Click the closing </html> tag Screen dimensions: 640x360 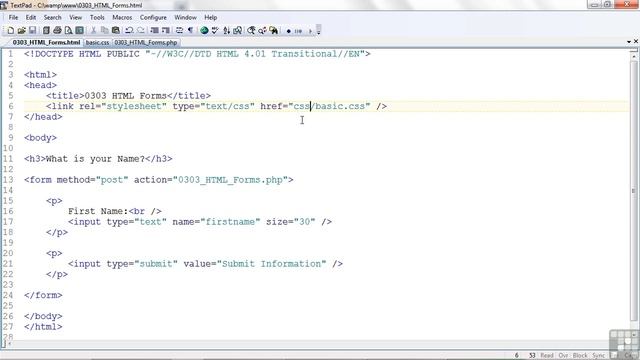[x=43, y=327]
